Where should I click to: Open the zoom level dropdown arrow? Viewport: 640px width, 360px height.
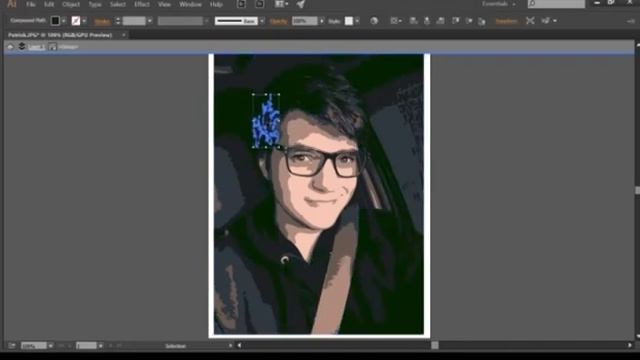pyautogui.click(x=51, y=346)
